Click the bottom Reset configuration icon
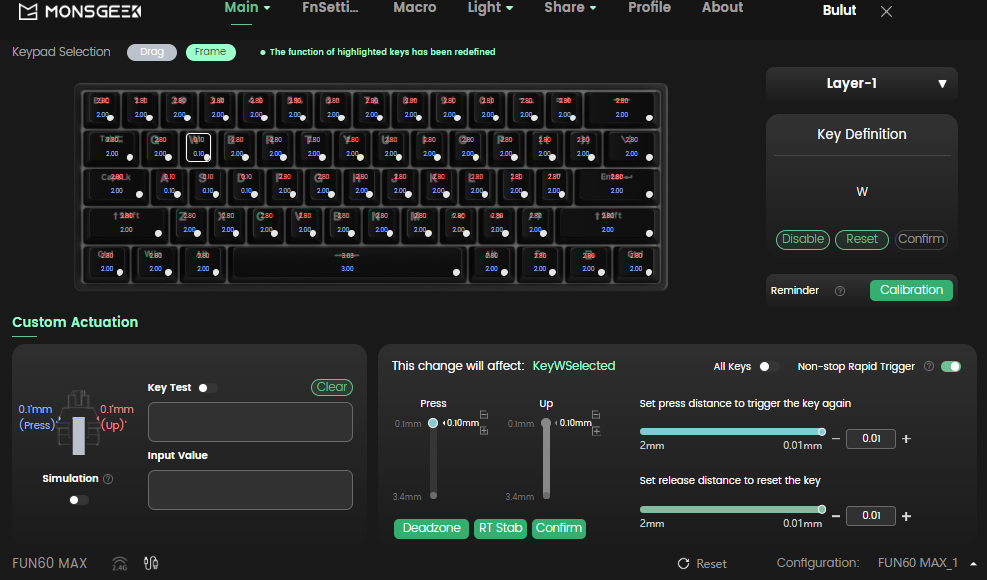This screenshot has width=987, height=580. tap(684, 564)
